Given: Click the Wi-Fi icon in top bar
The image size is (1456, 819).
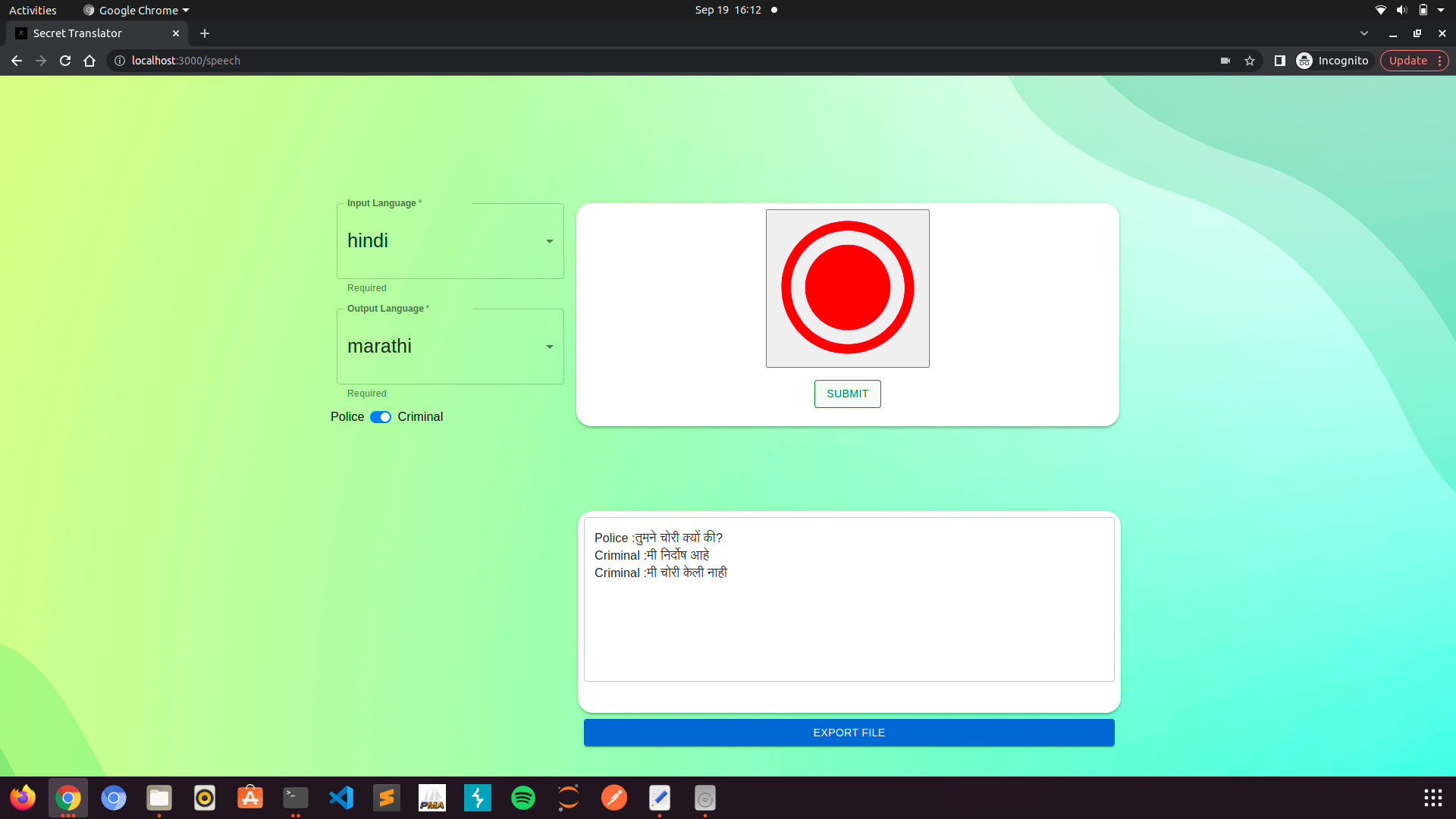Looking at the screenshot, I should tap(1381, 10).
